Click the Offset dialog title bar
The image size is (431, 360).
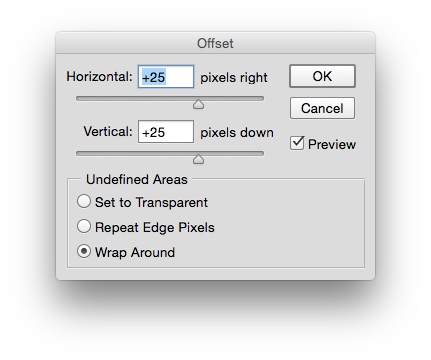click(215, 43)
